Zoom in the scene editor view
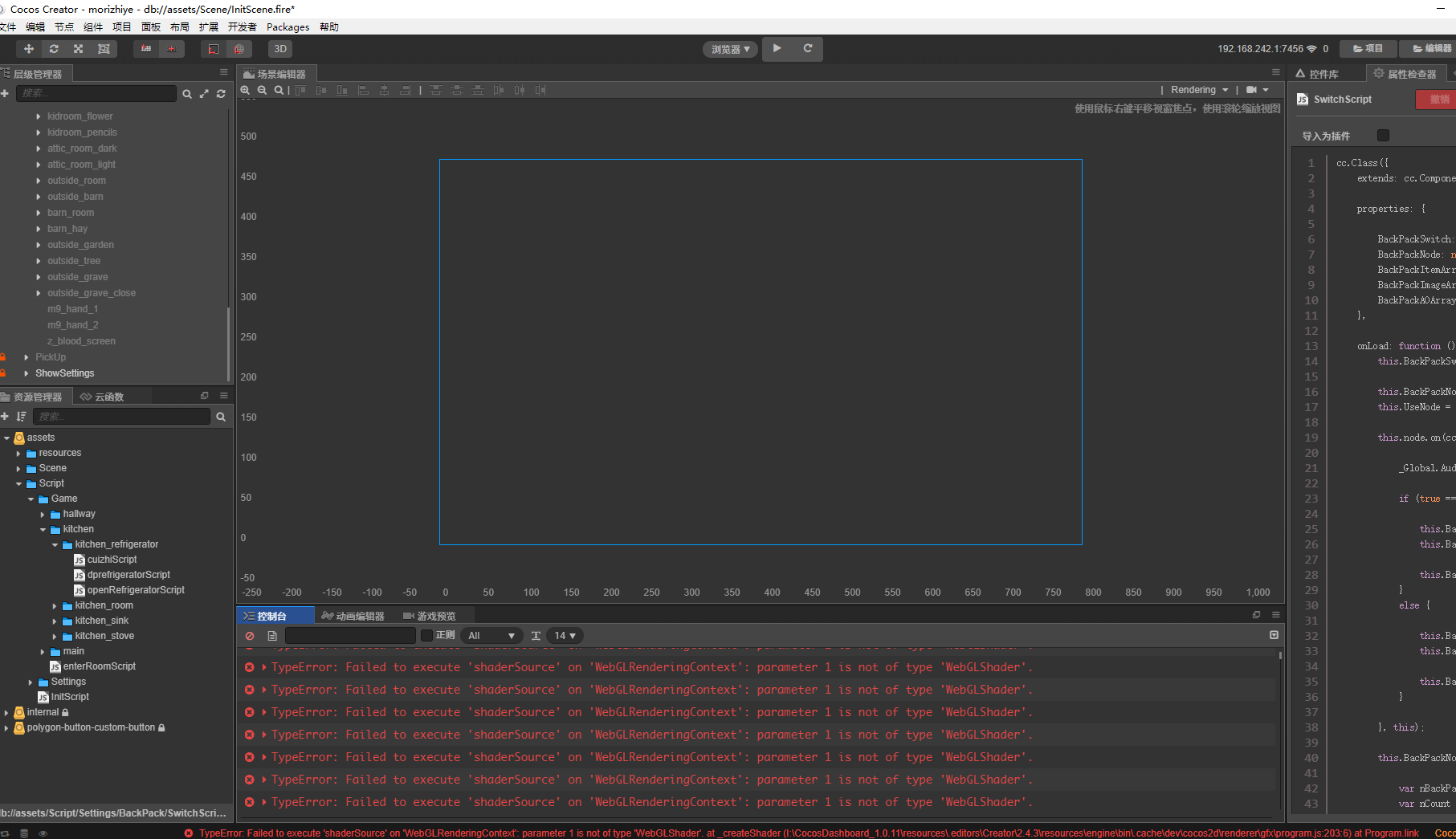Screen dimensions: 1456x839 pos(245,90)
